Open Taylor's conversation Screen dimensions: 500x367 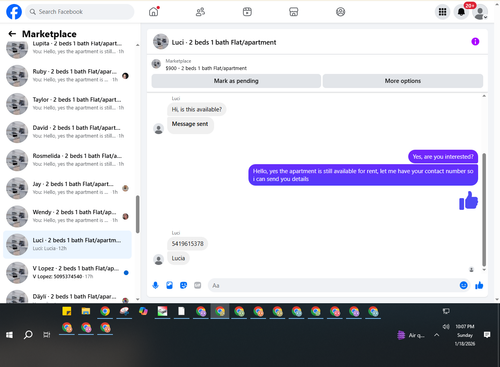(x=67, y=104)
